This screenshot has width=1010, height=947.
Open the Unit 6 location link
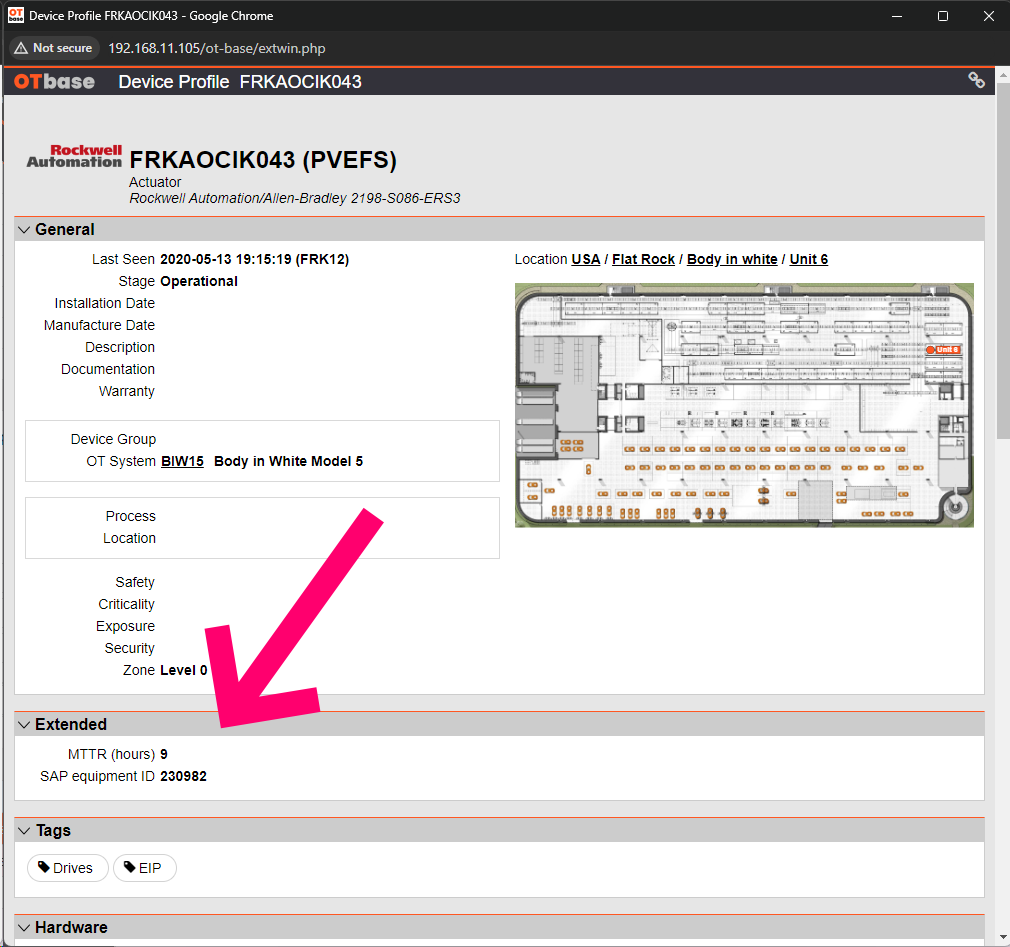point(808,260)
